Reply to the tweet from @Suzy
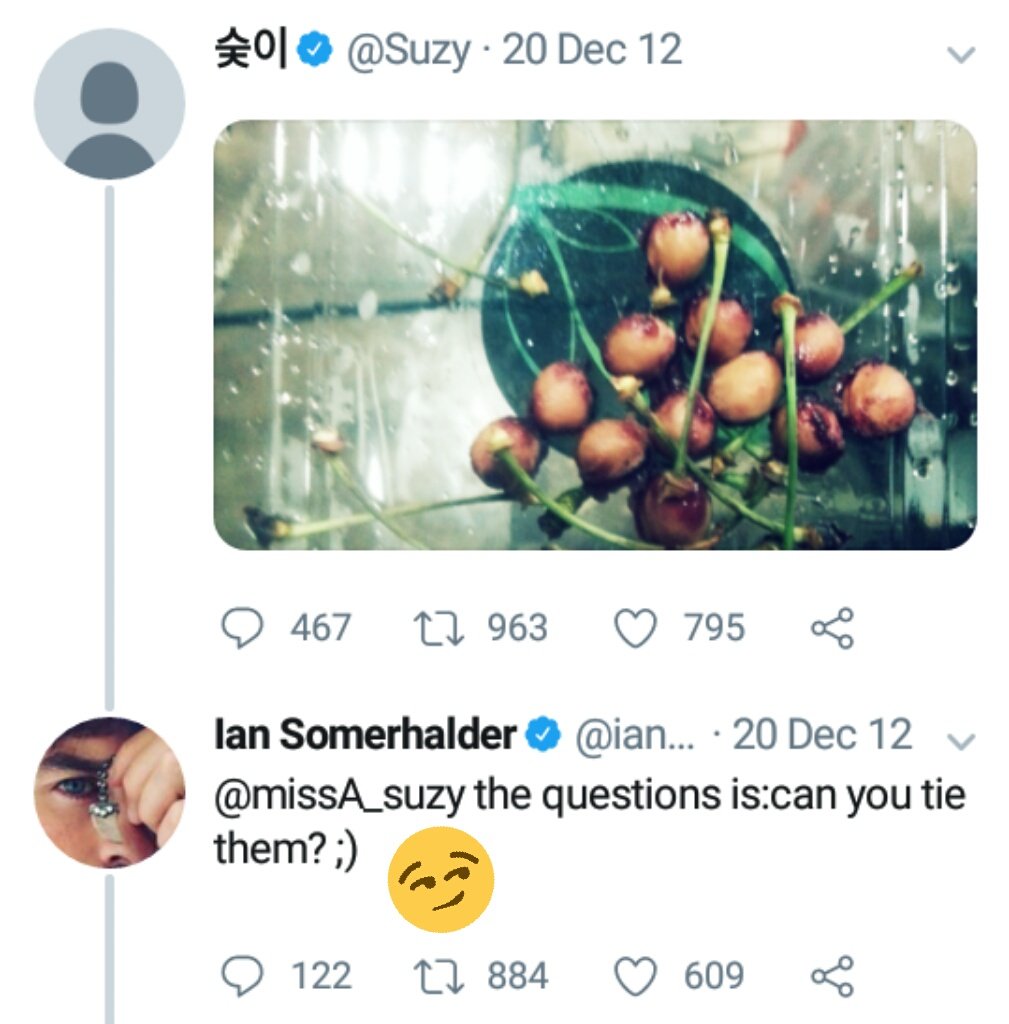This screenshot has height=1024, width=1009. coord(242,628)
